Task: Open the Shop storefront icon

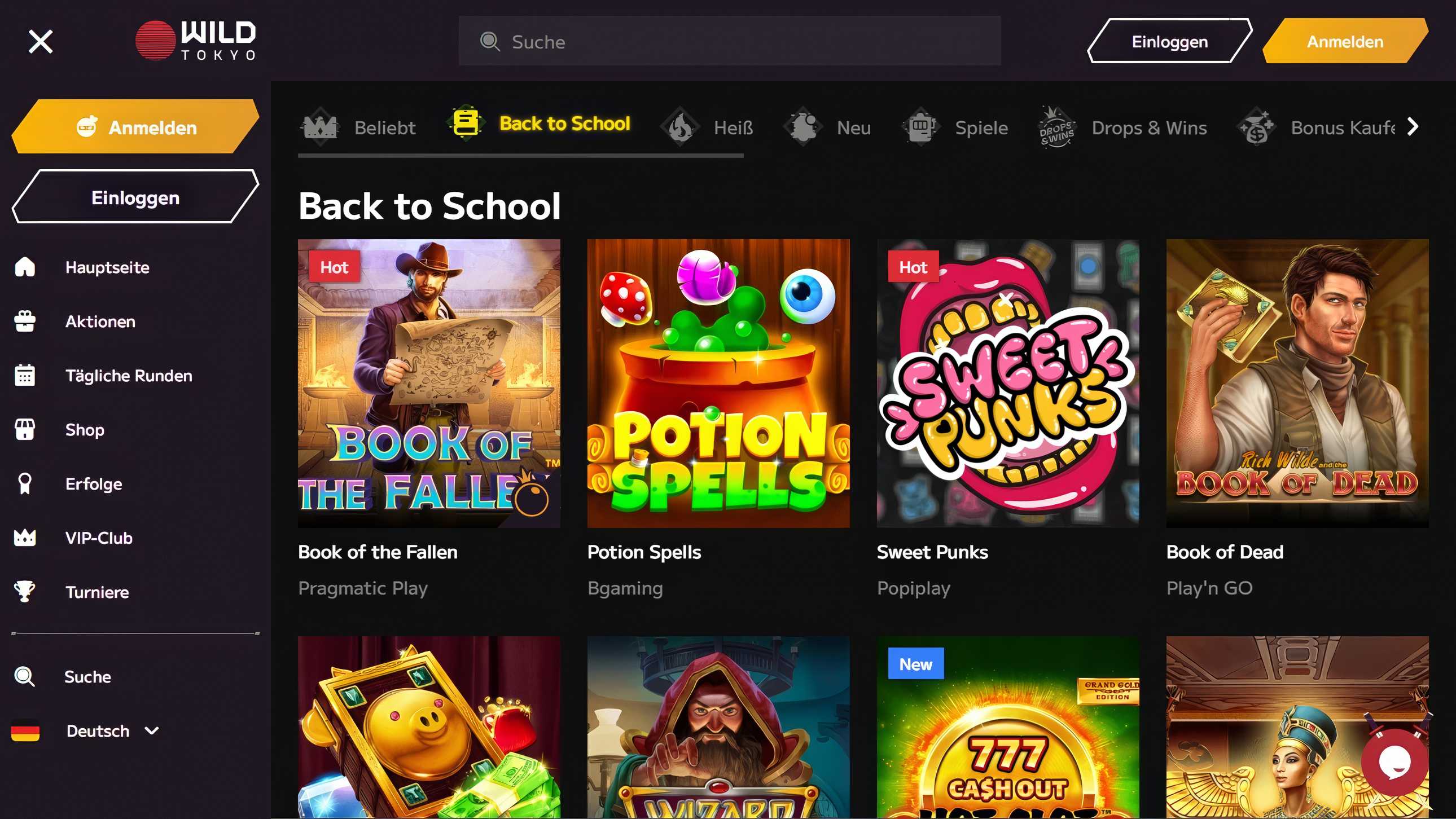Action: tap(25, 430)
